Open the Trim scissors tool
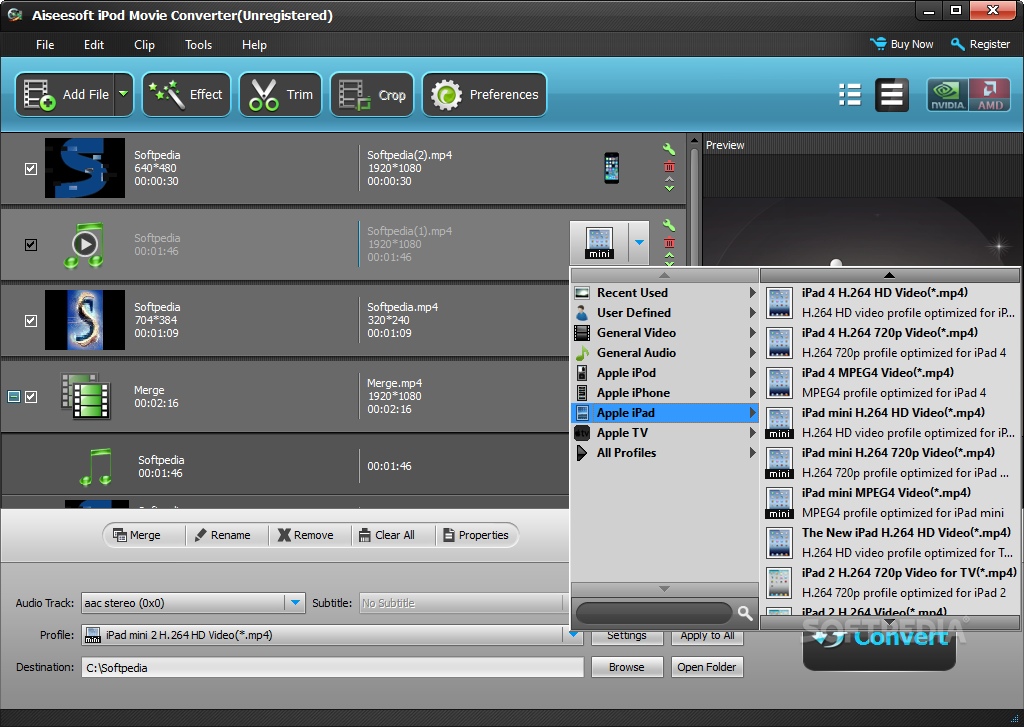Viewport: 1024px width, 727px height. [280, 95]
